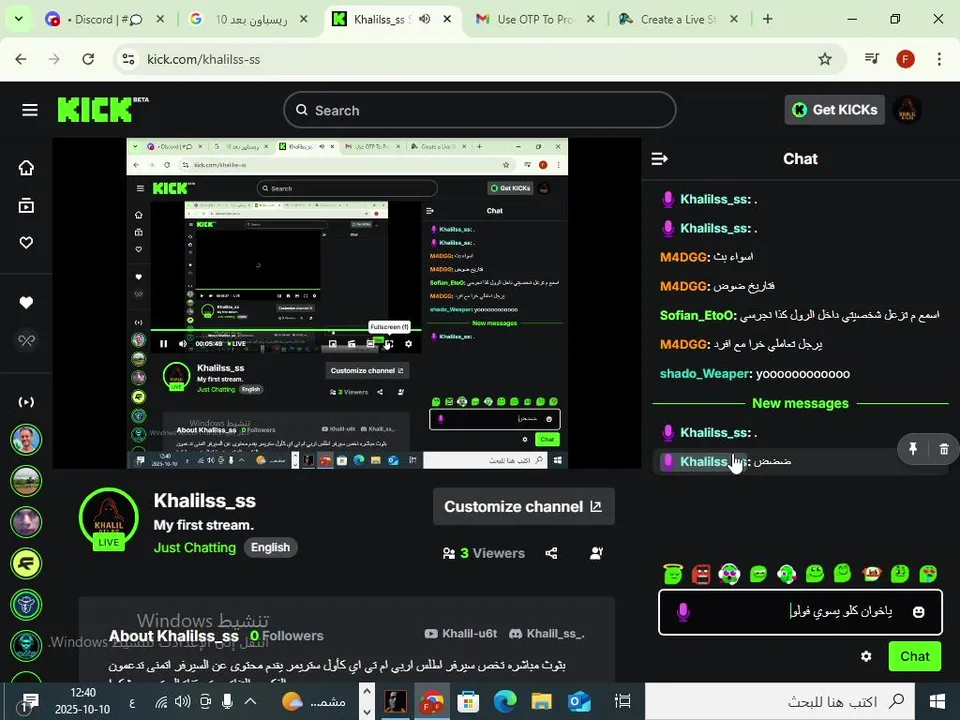960x720 pixels.
Task: Click the stream video player
Action: tap(347, 303)
